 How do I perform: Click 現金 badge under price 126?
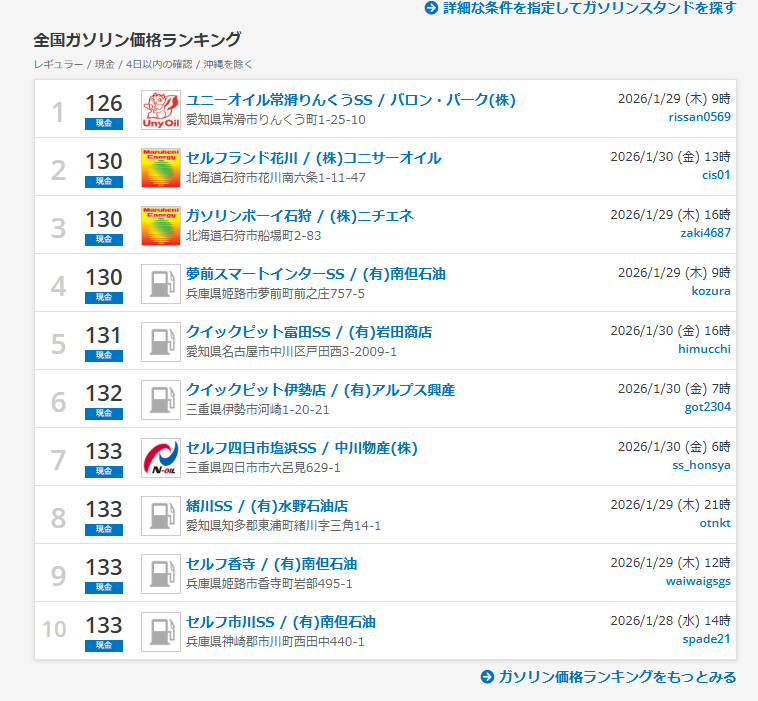[x=104, y=124]
